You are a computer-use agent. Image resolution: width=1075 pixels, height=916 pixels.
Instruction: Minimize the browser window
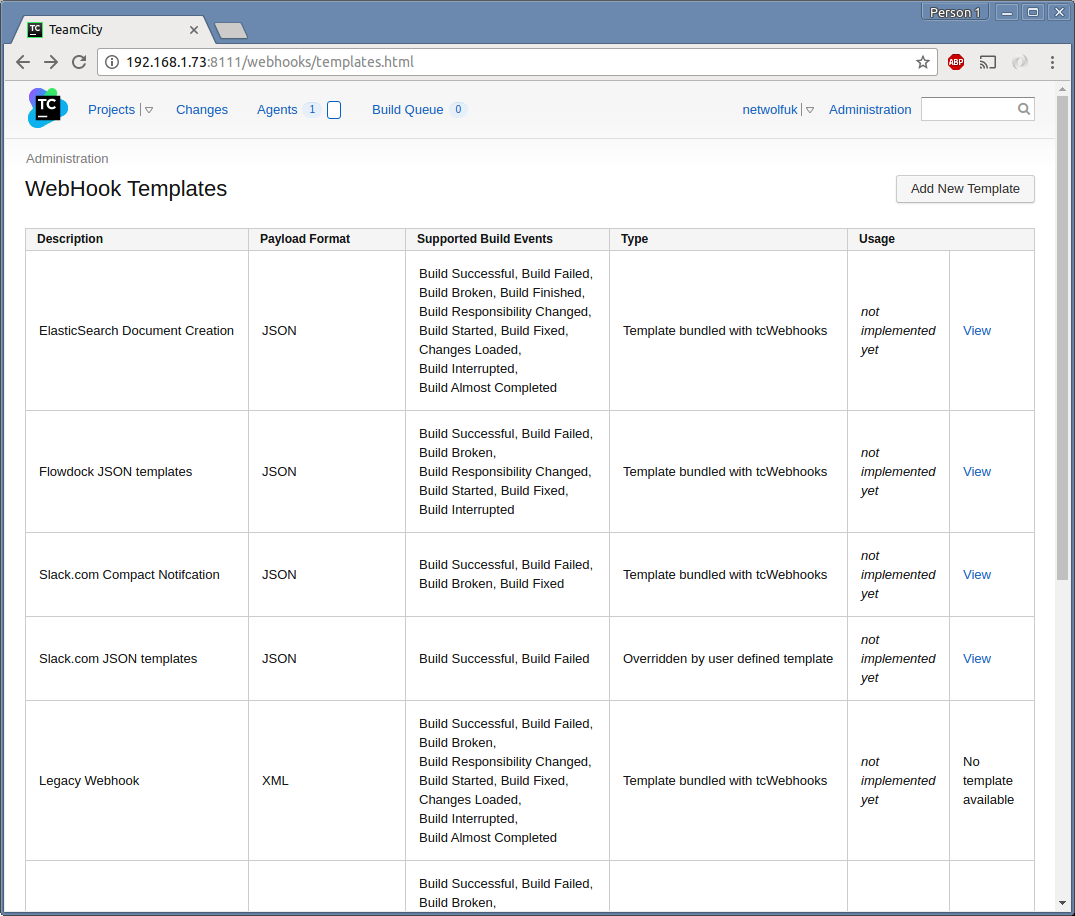click(1006, 12)
